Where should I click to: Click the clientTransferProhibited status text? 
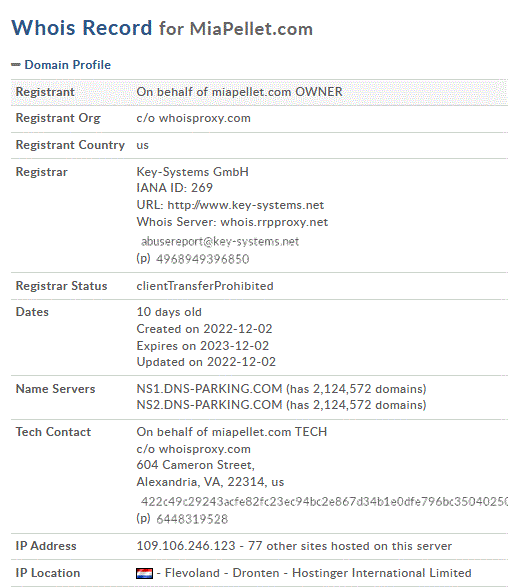(x=205, y=286)
